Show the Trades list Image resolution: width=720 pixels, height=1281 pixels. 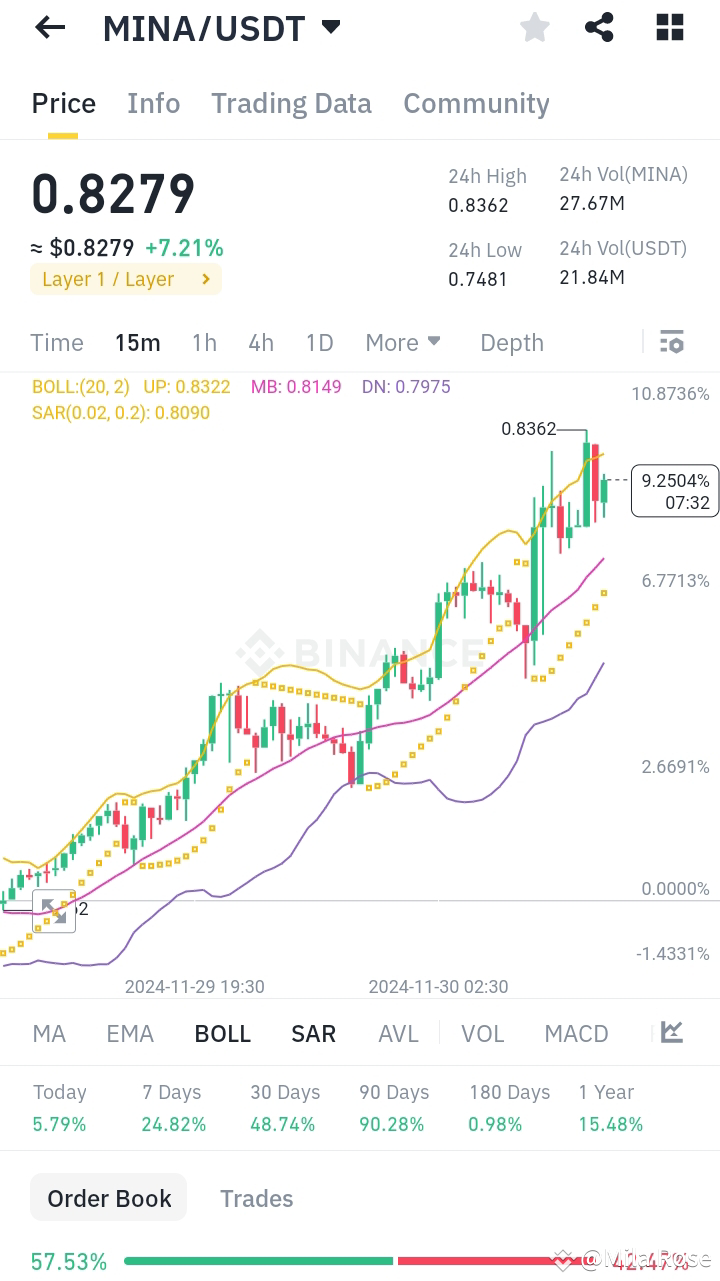(x=256, y=1197)
